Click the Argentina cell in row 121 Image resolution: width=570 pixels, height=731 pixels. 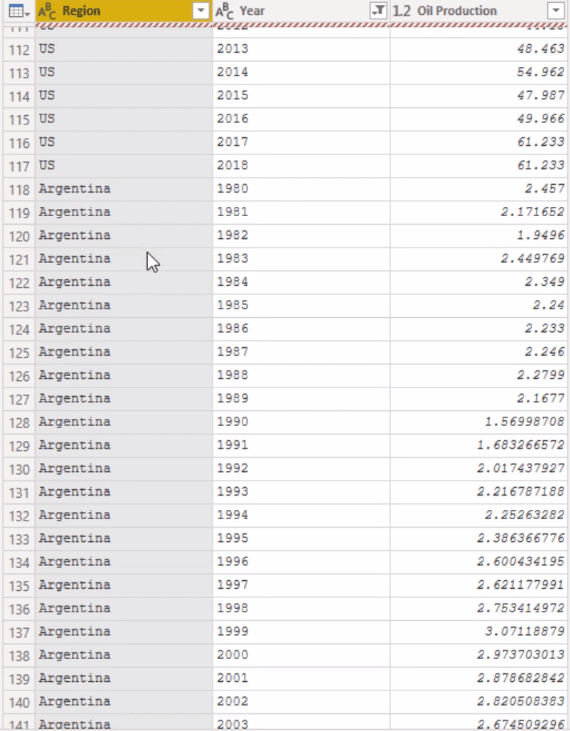coord(124,259)
